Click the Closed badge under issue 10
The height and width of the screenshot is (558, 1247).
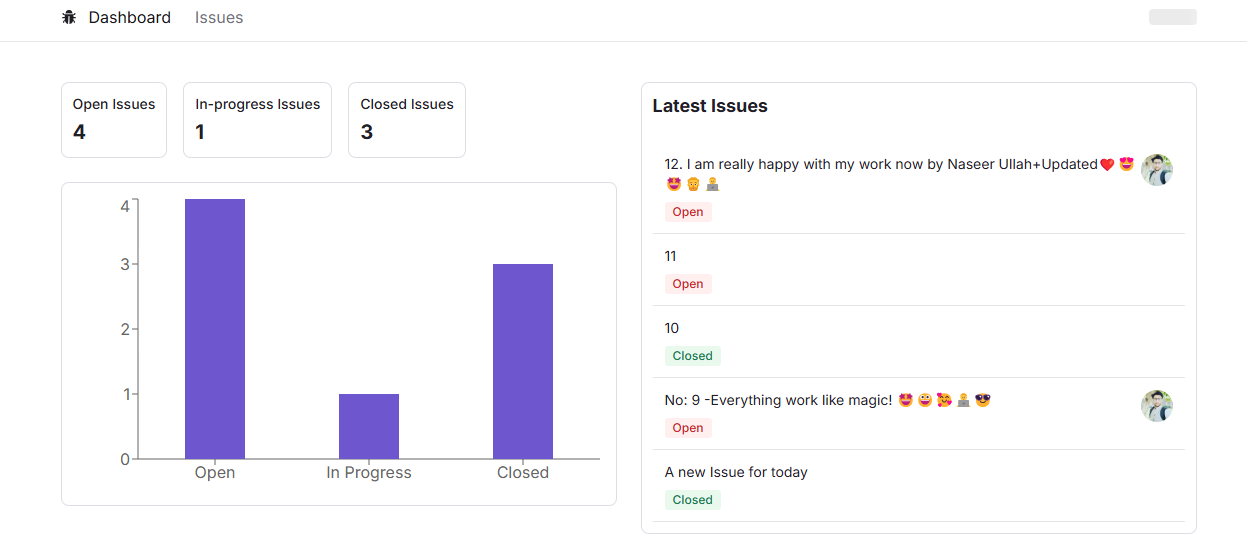tap(692, 356)
